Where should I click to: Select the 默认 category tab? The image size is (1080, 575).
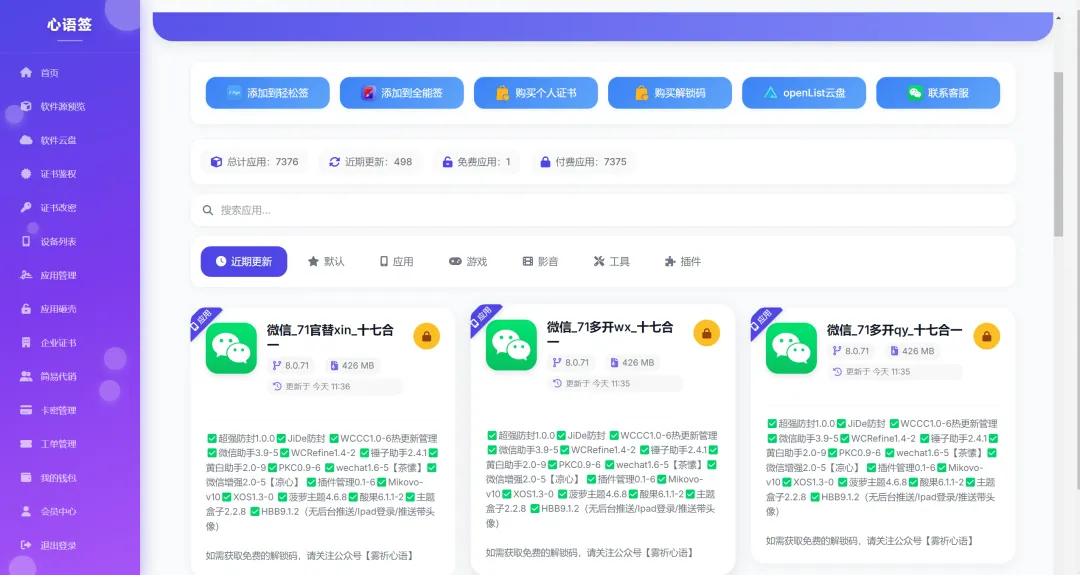click(x=326, y=262)
